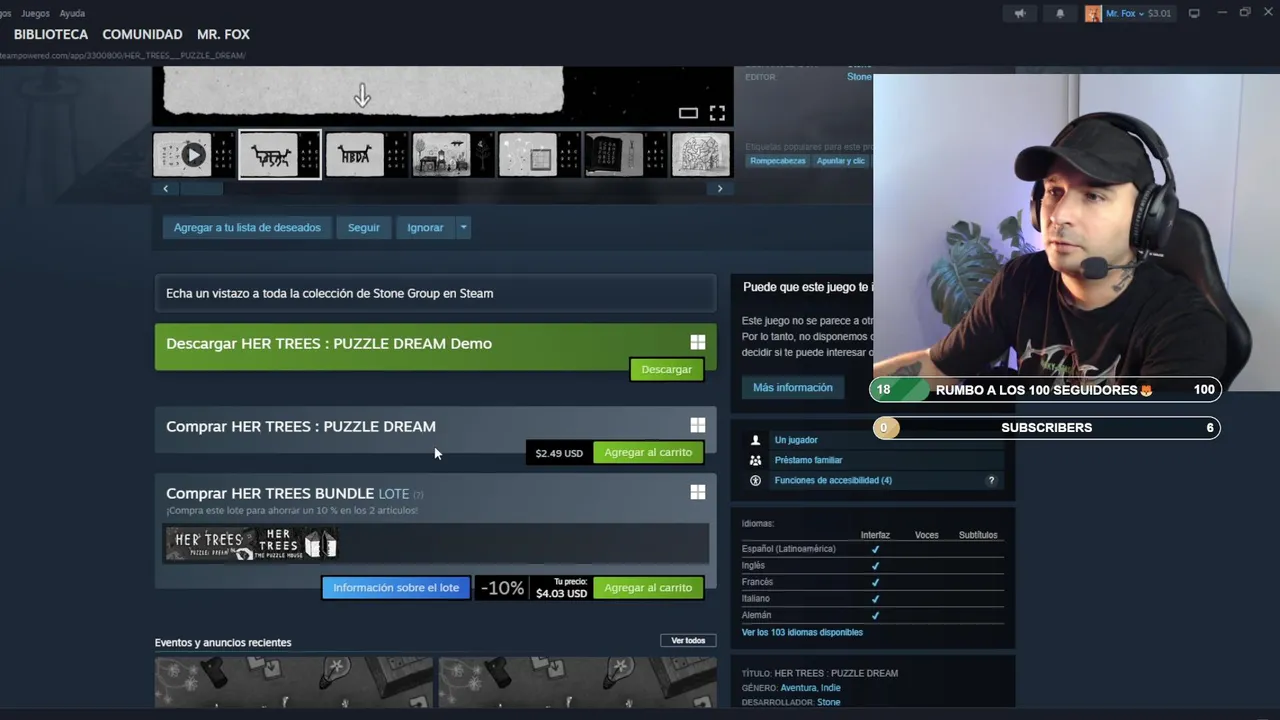Click Agregar a tu lista de deseados
Image resolution: width=1280 pixels, height=720 pixels.
pyautogui.click(x=247, y=227)
